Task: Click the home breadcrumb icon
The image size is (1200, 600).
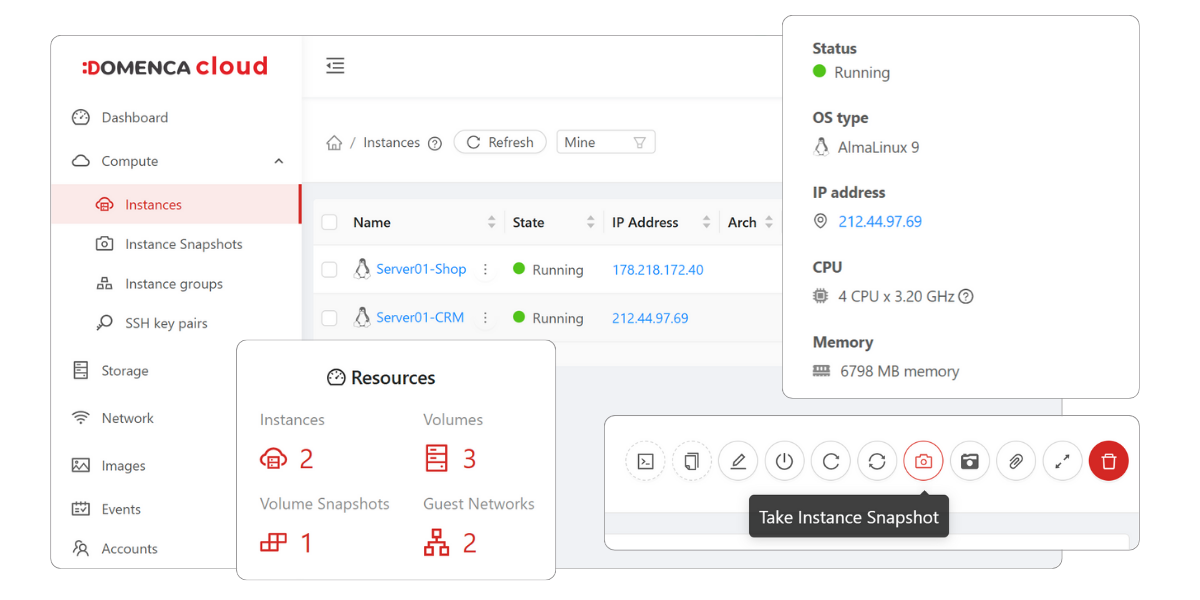Action: pos(334,143)
